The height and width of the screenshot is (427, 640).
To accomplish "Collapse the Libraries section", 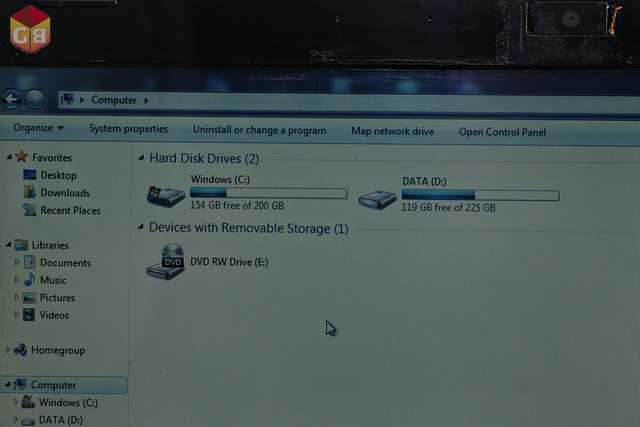I will pyautogui.click(x=9, y=245).
